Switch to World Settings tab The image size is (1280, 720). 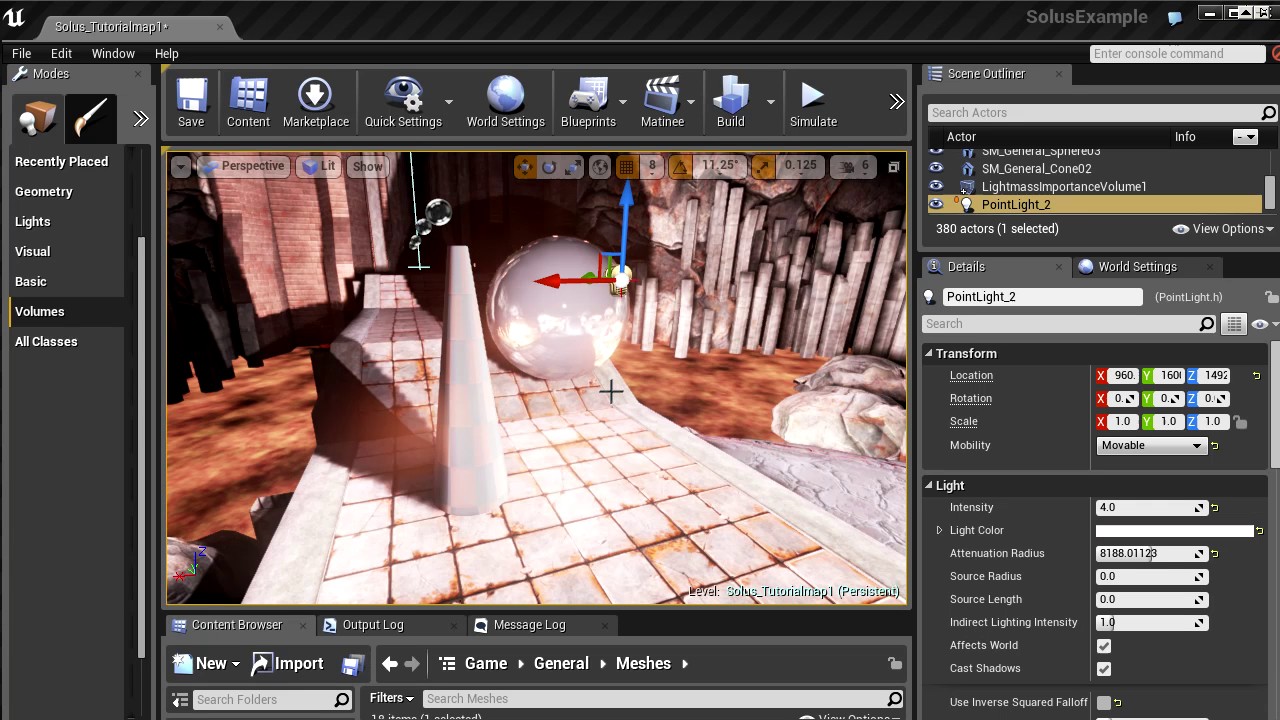tap(1137, 267)
